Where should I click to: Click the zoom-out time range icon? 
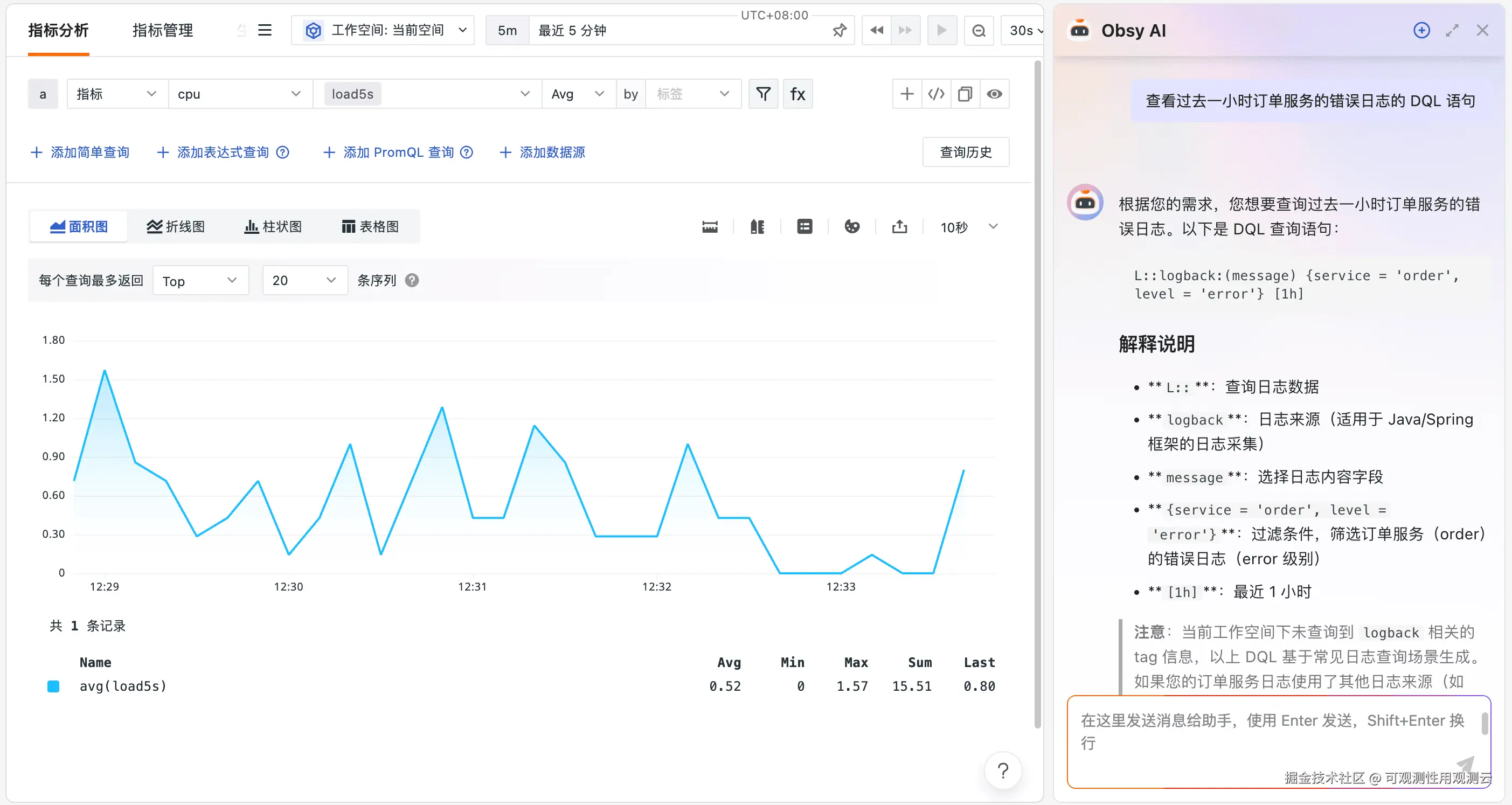pos(979,31)
